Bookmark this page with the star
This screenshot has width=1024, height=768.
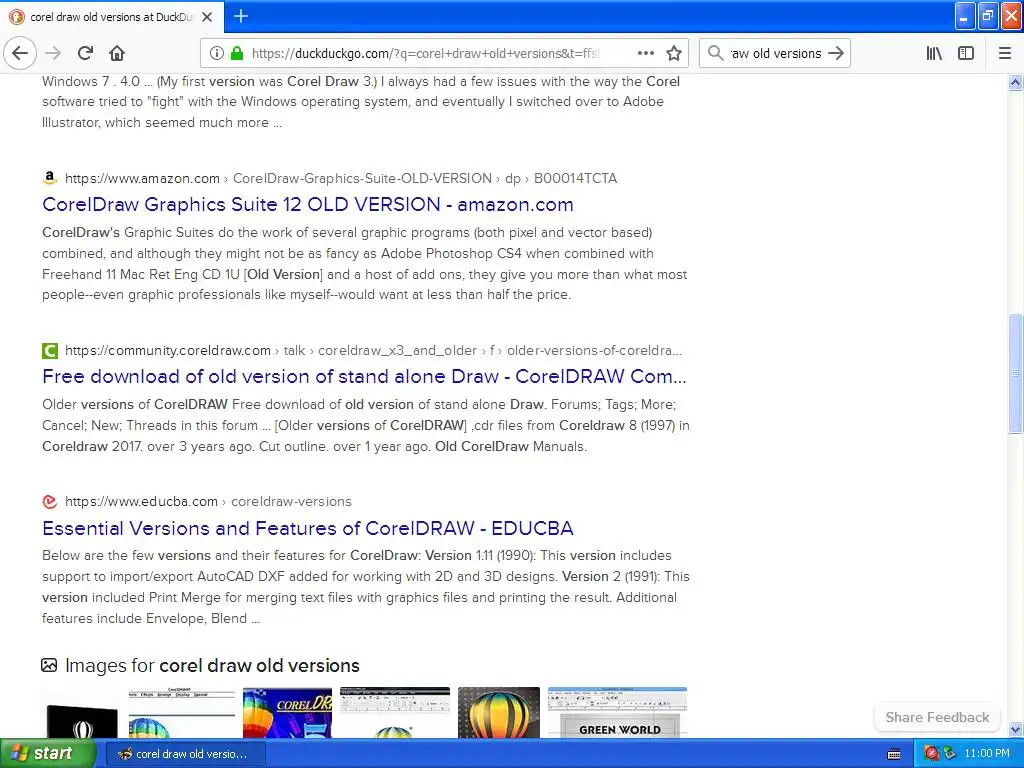[x=674, y=53]
